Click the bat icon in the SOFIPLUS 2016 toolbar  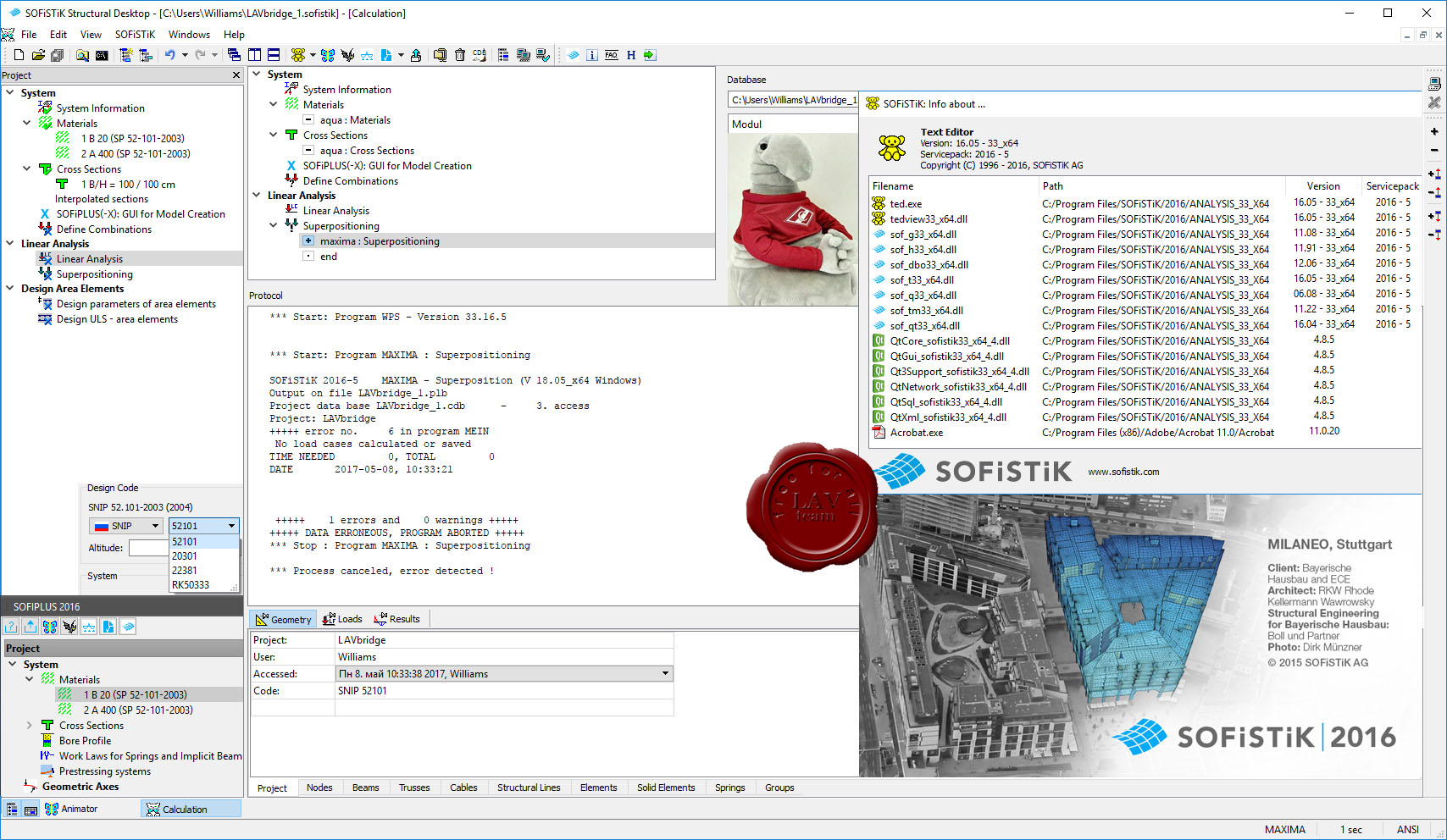pyautogui.click(x=69, y=627)
